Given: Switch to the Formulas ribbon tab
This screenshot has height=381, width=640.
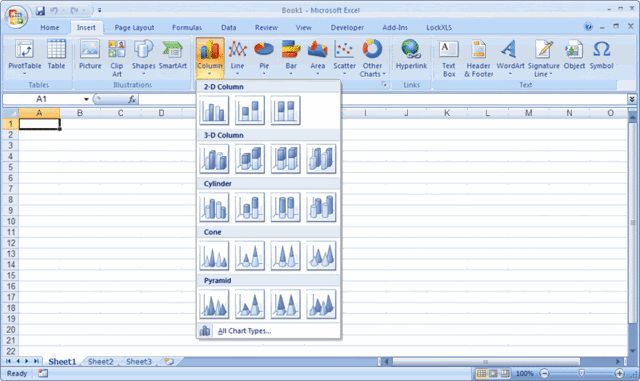Looking at the screenshot, I should point(187,28).
